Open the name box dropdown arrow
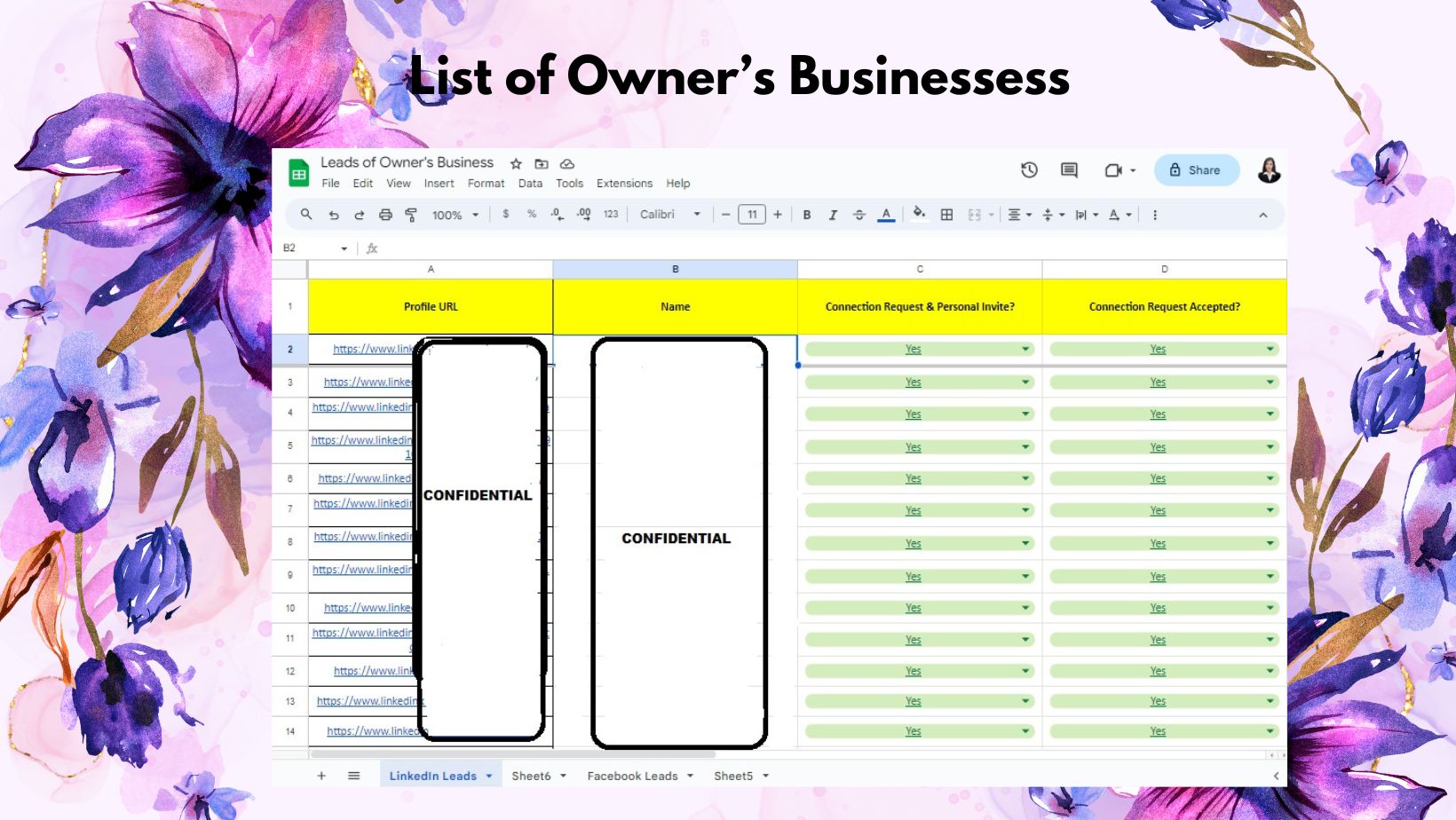The width and height of the screenshot is (1456, 820). pos(344,248)
